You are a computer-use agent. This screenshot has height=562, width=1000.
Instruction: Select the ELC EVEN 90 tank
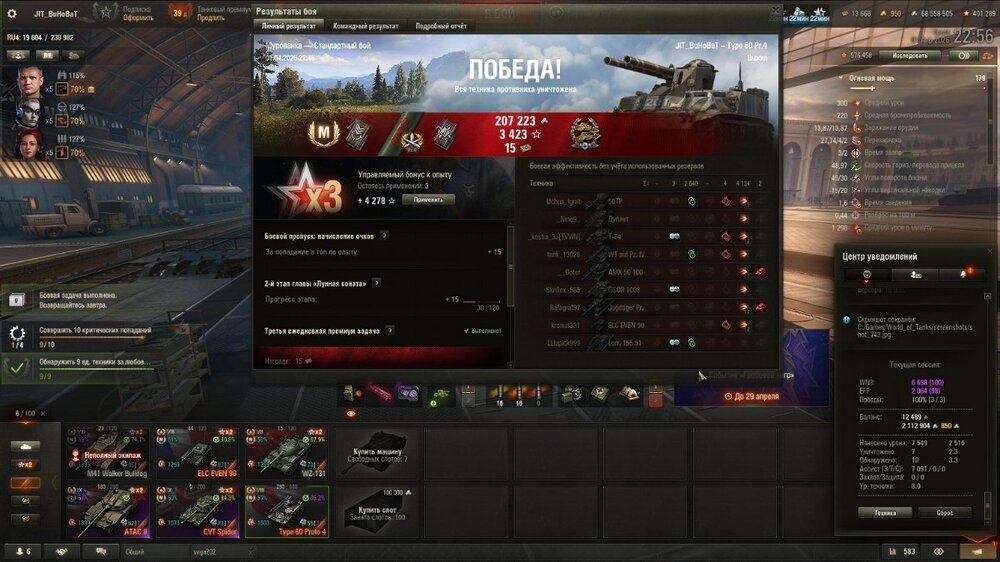(x=196, y=453)
